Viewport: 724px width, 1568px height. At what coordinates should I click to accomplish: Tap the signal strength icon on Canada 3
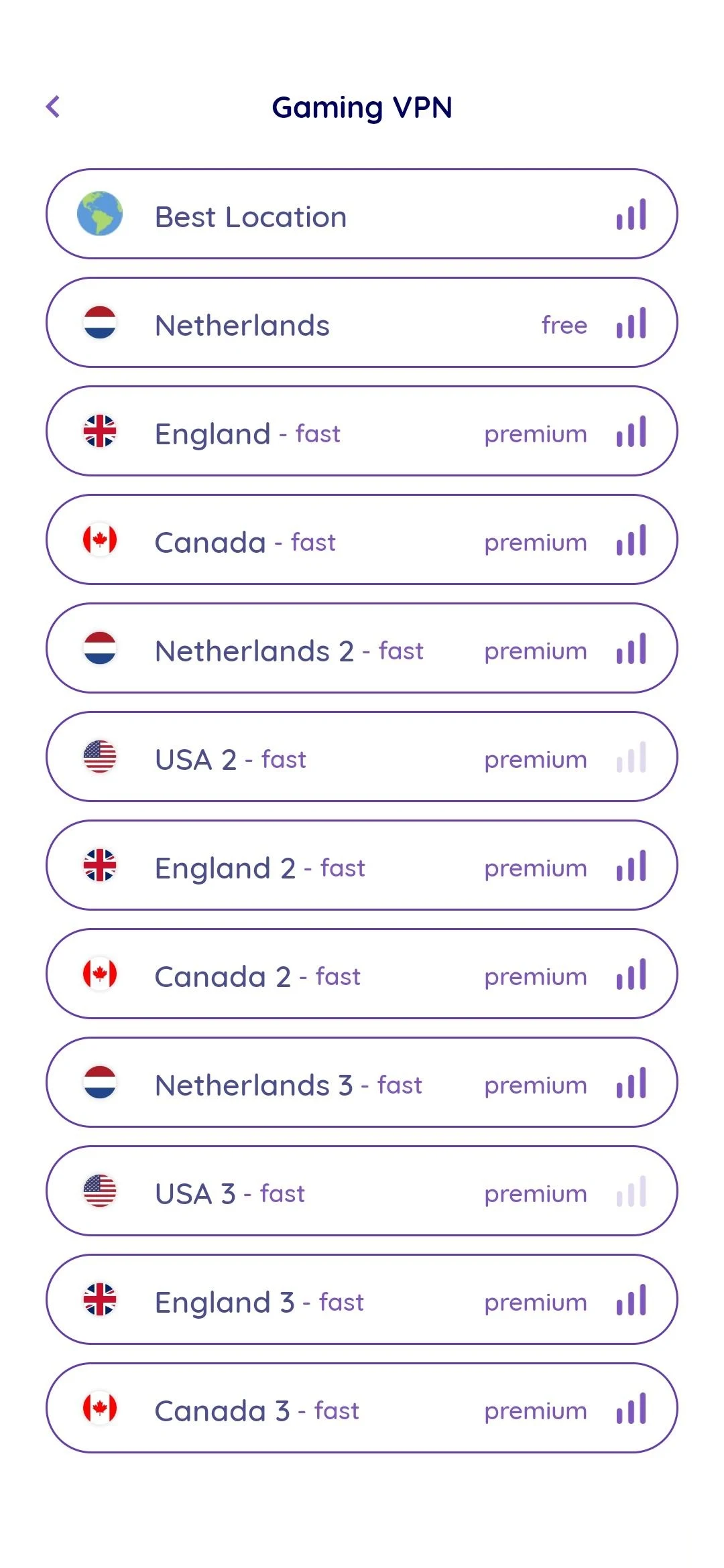631,1409
